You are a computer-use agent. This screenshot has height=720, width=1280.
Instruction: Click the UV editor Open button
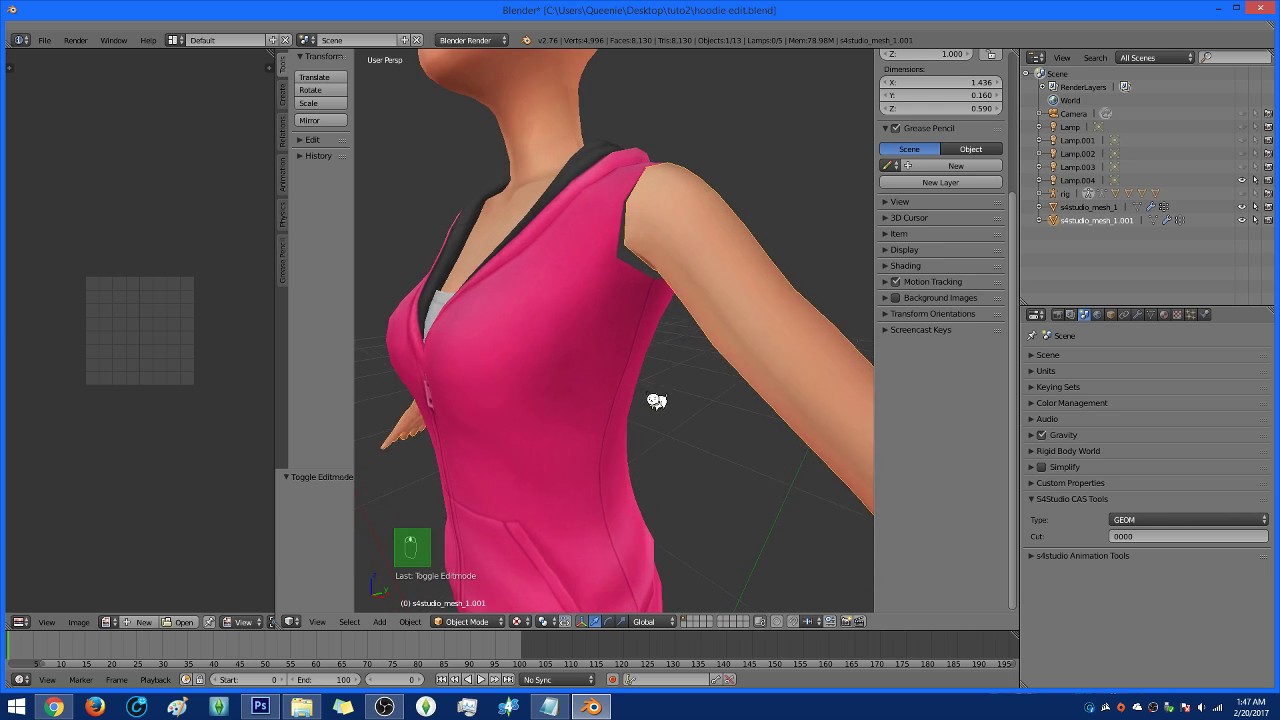pos(179,622)
